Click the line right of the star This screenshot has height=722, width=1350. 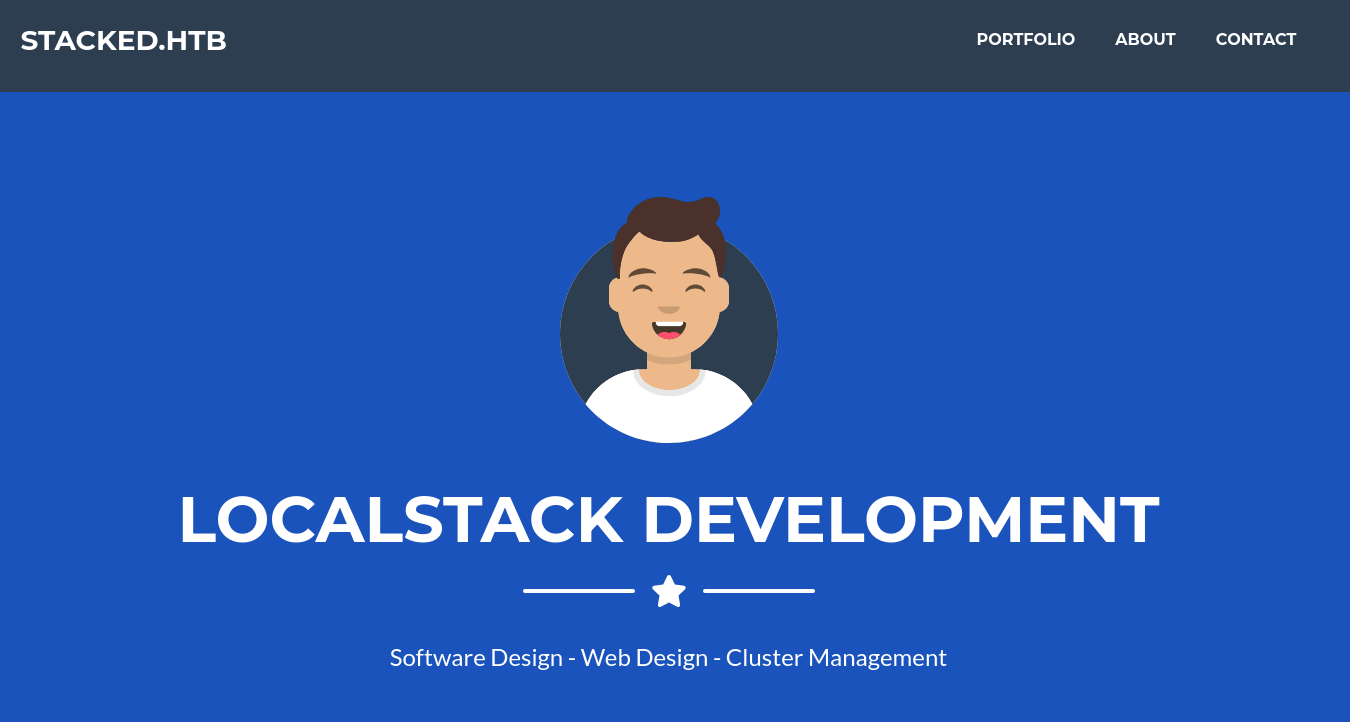759,591
